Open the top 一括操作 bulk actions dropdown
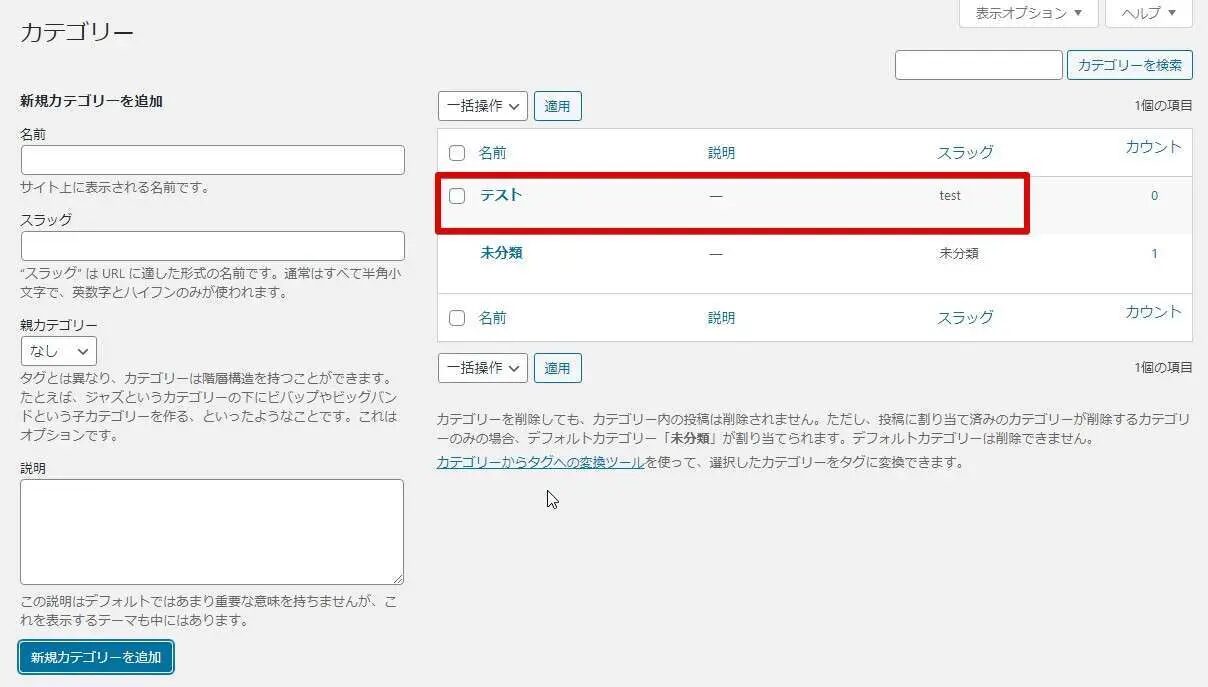The width and height of the screenshot is (1208, 687). tap(482, 106)
